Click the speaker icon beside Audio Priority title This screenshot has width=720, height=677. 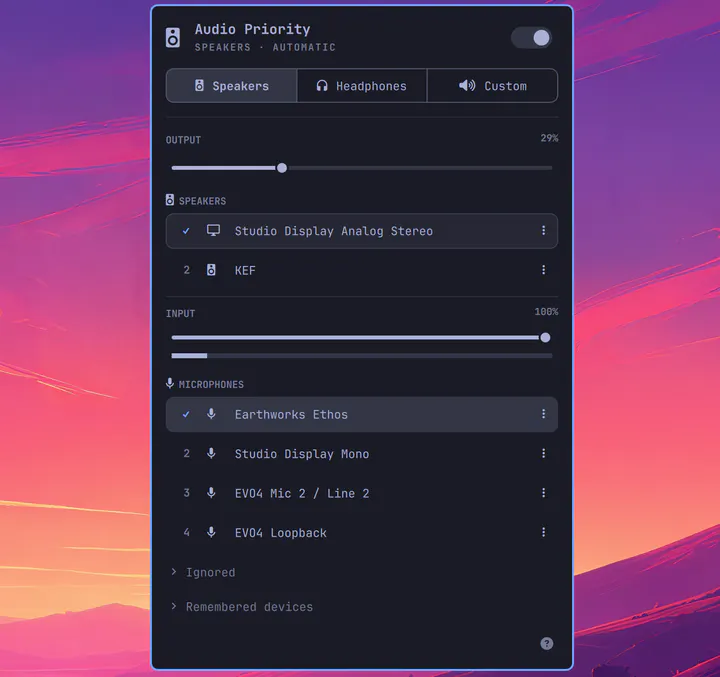[173, 38]
